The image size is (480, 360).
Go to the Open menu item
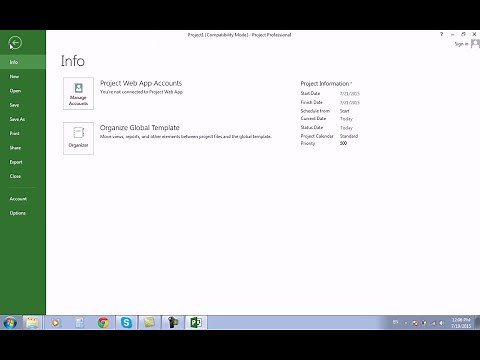point(23,91)
